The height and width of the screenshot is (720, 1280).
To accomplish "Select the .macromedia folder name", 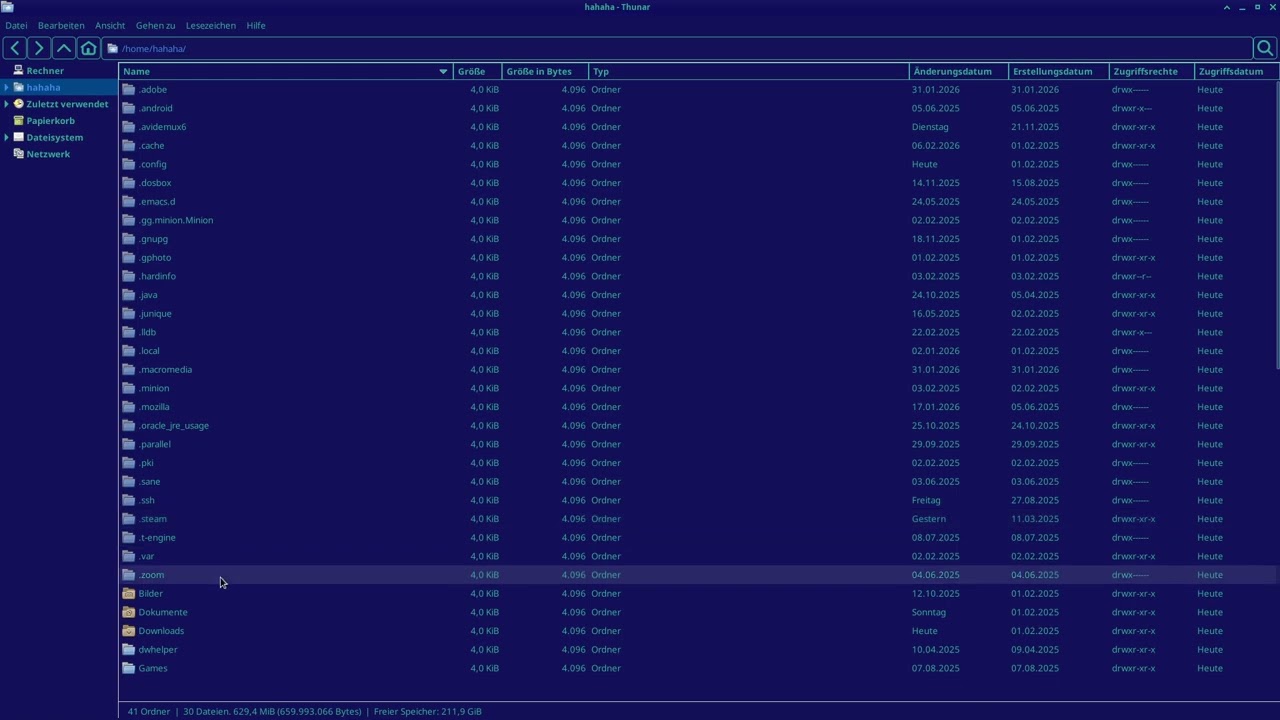I will [x=165, y=369].
